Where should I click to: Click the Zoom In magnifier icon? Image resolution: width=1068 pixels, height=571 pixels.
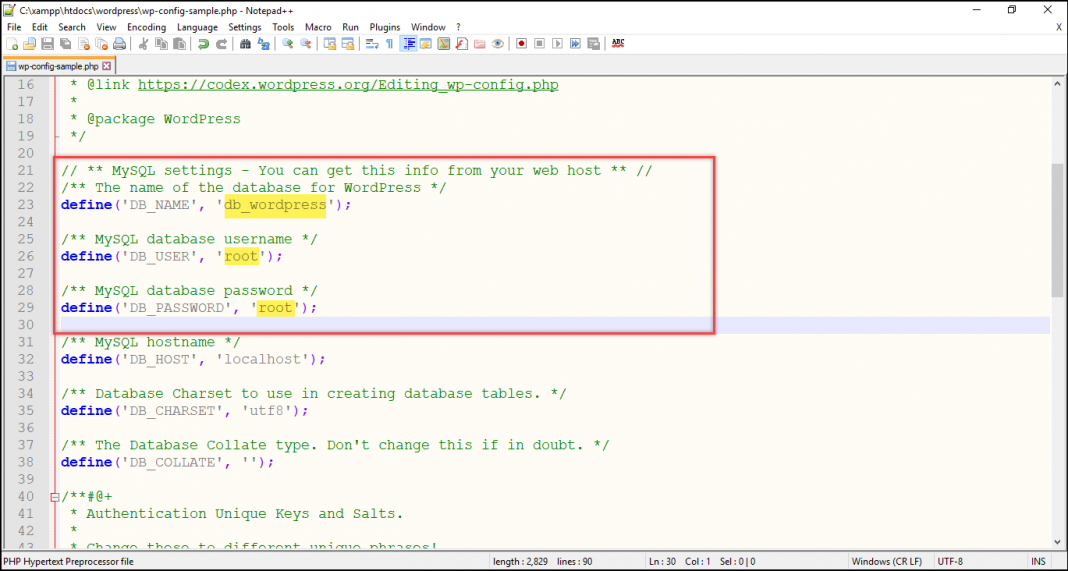pos(288,44)
